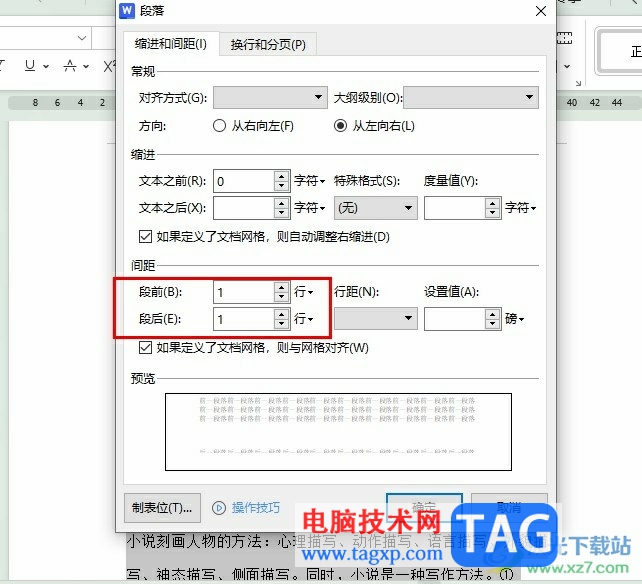Close the 段落 paragraph dialog
Viewport: 642px width, 584px height.
pyautogui.click(x=541, y=11)
